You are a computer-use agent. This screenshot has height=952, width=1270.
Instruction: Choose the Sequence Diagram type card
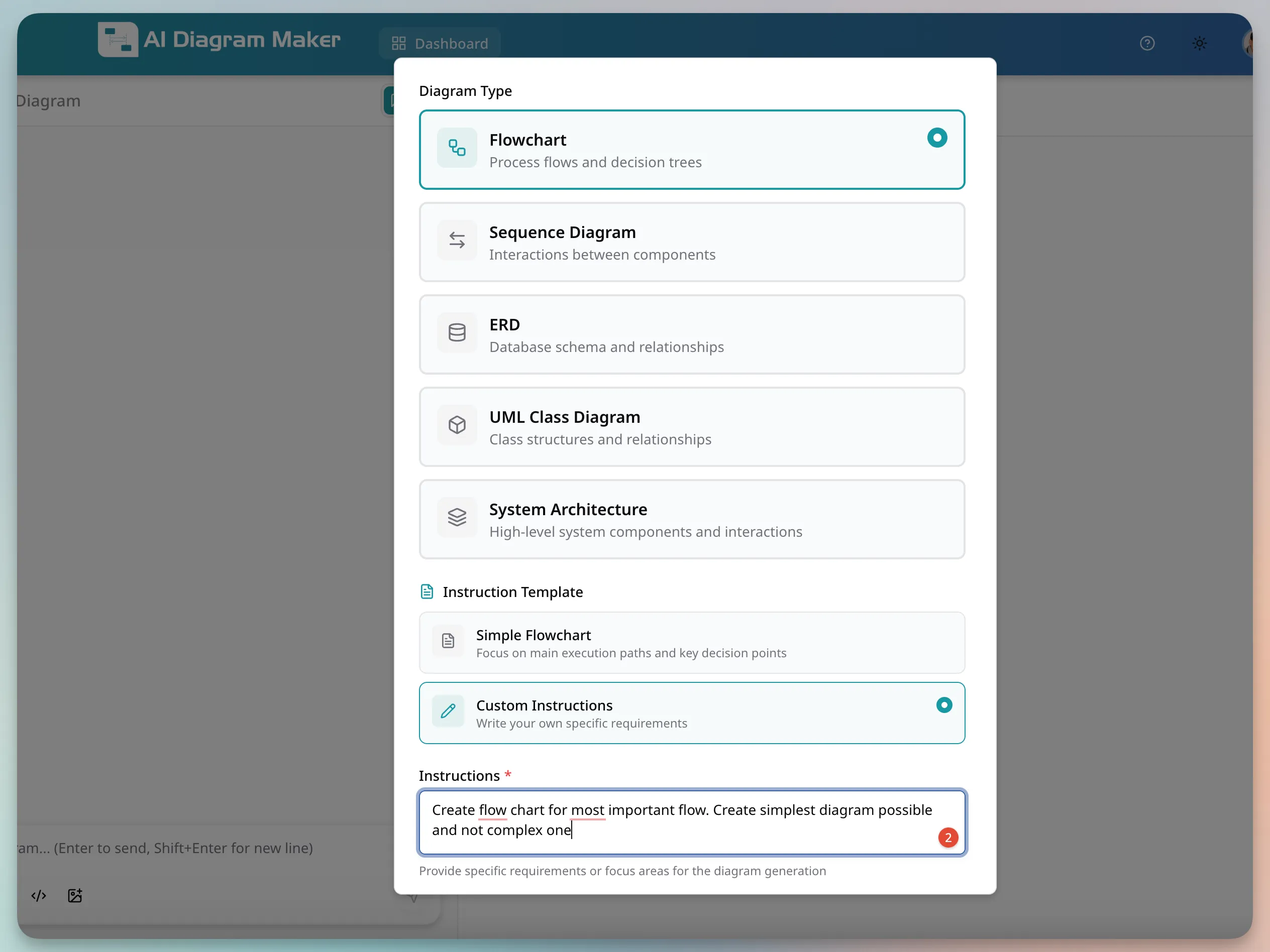click(691, 242)
